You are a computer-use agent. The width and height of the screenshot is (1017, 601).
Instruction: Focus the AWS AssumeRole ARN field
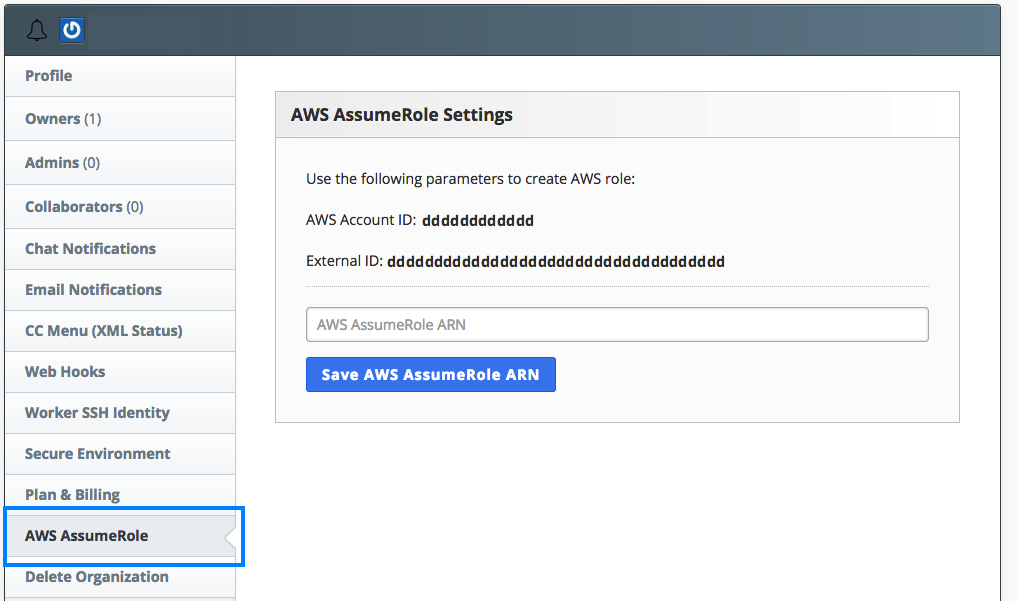[617, 325]
